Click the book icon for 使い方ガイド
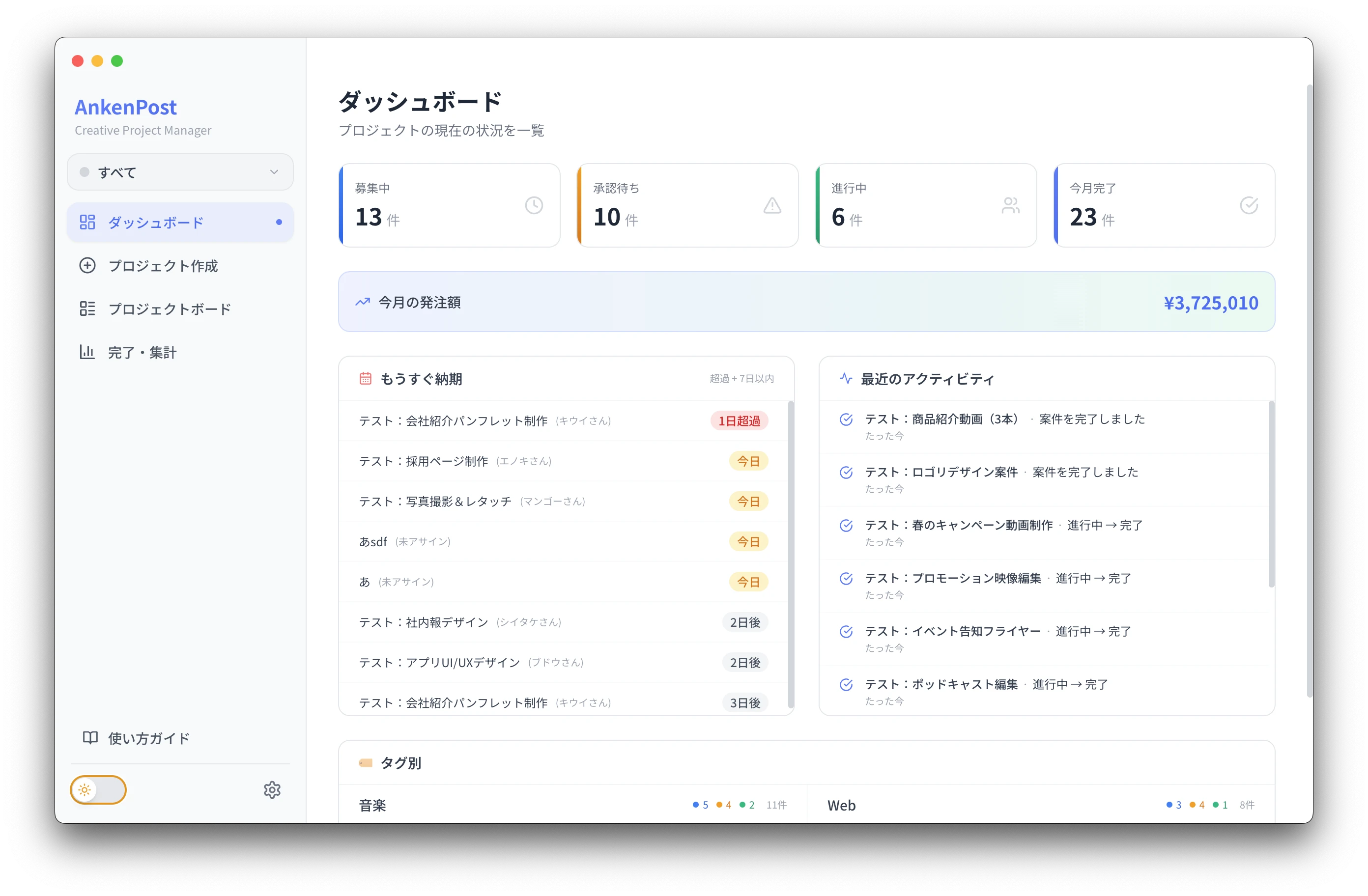1368x896 pixels. tap(90, 737)
